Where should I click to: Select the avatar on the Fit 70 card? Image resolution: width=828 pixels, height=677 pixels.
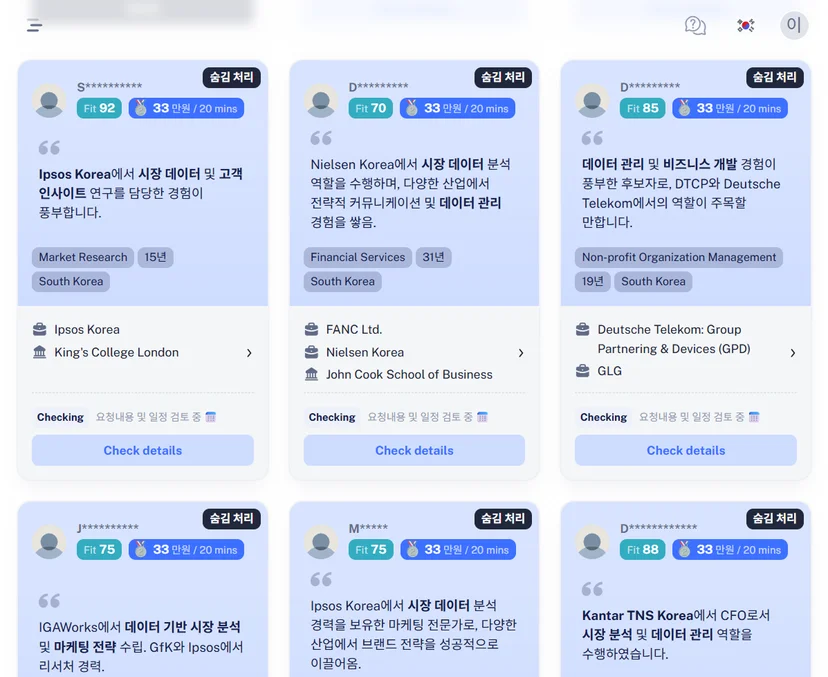tap(321, 100)
